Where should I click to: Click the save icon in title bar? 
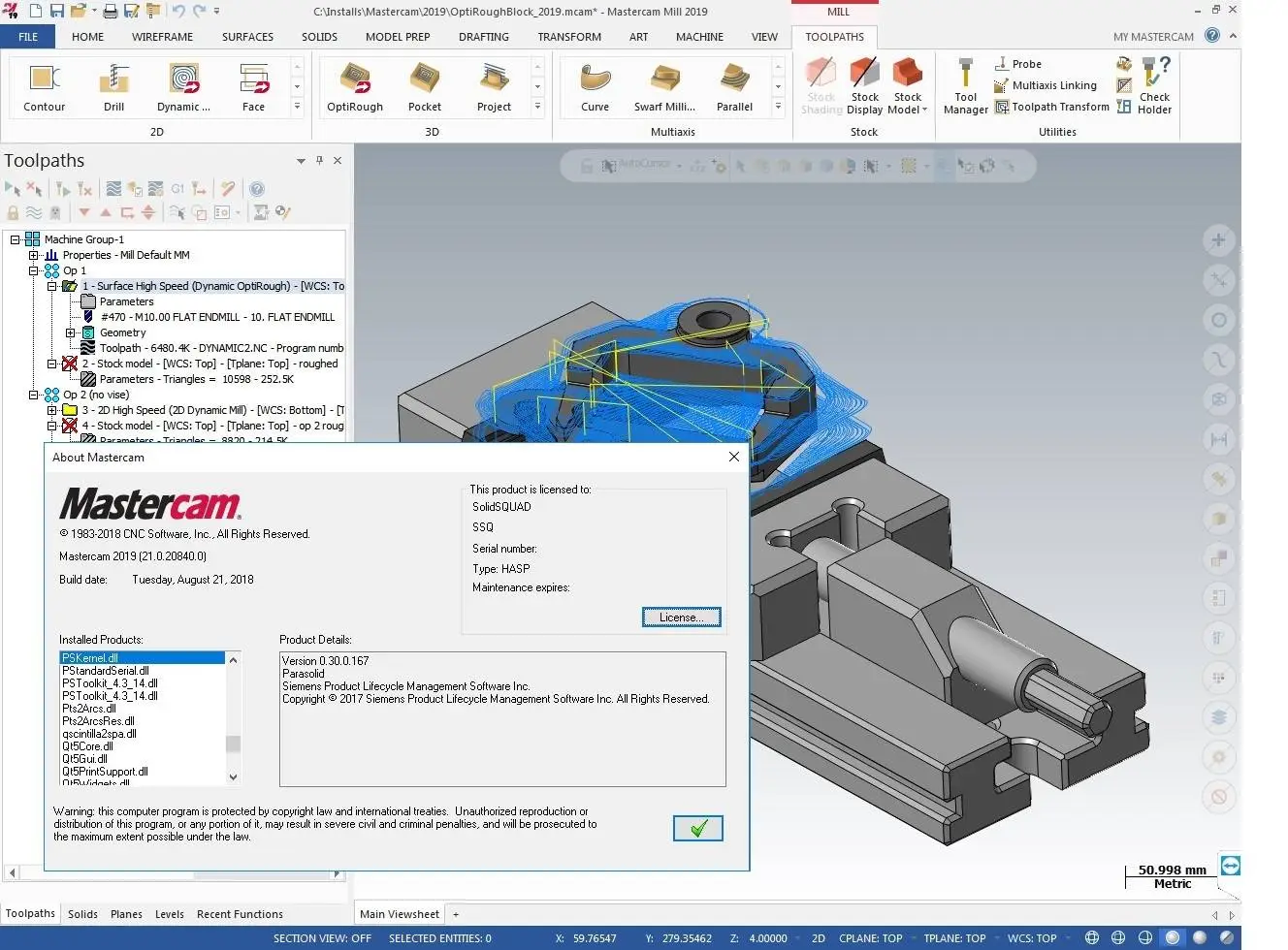pyautogui.click(x=57, y=12)
